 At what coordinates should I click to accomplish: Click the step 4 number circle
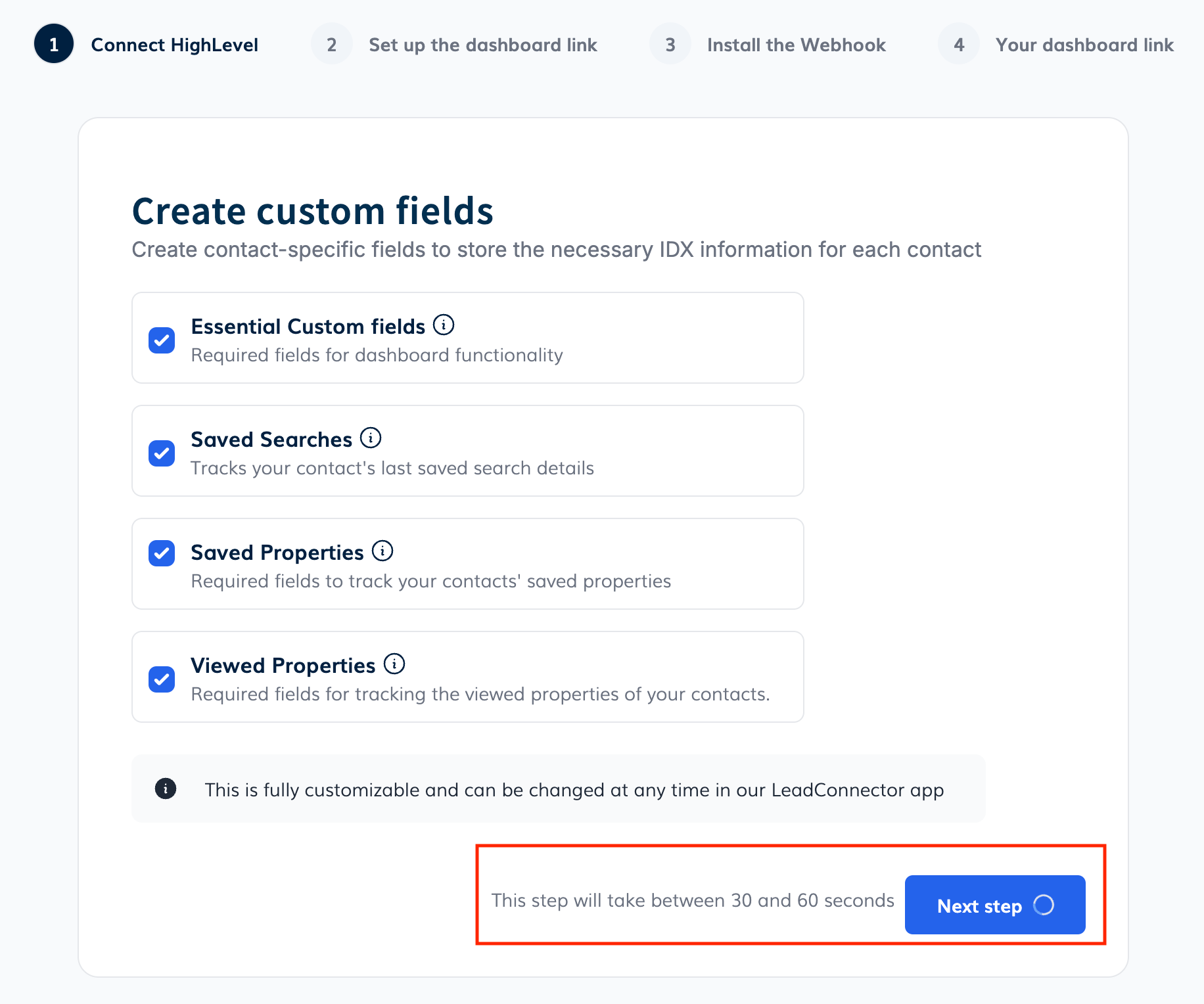959,44
